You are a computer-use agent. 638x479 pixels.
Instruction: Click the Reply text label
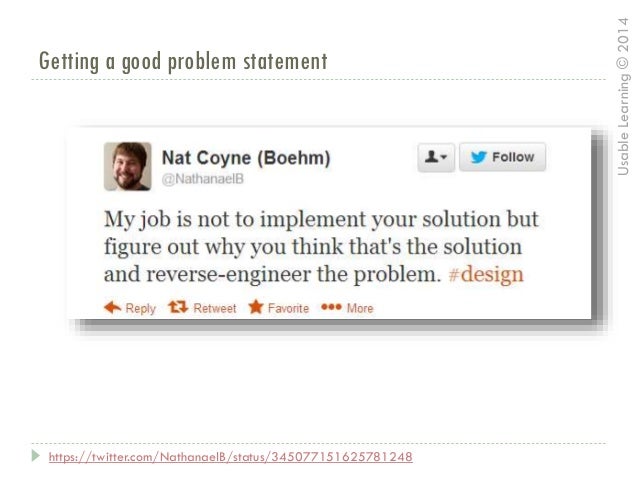140,308
